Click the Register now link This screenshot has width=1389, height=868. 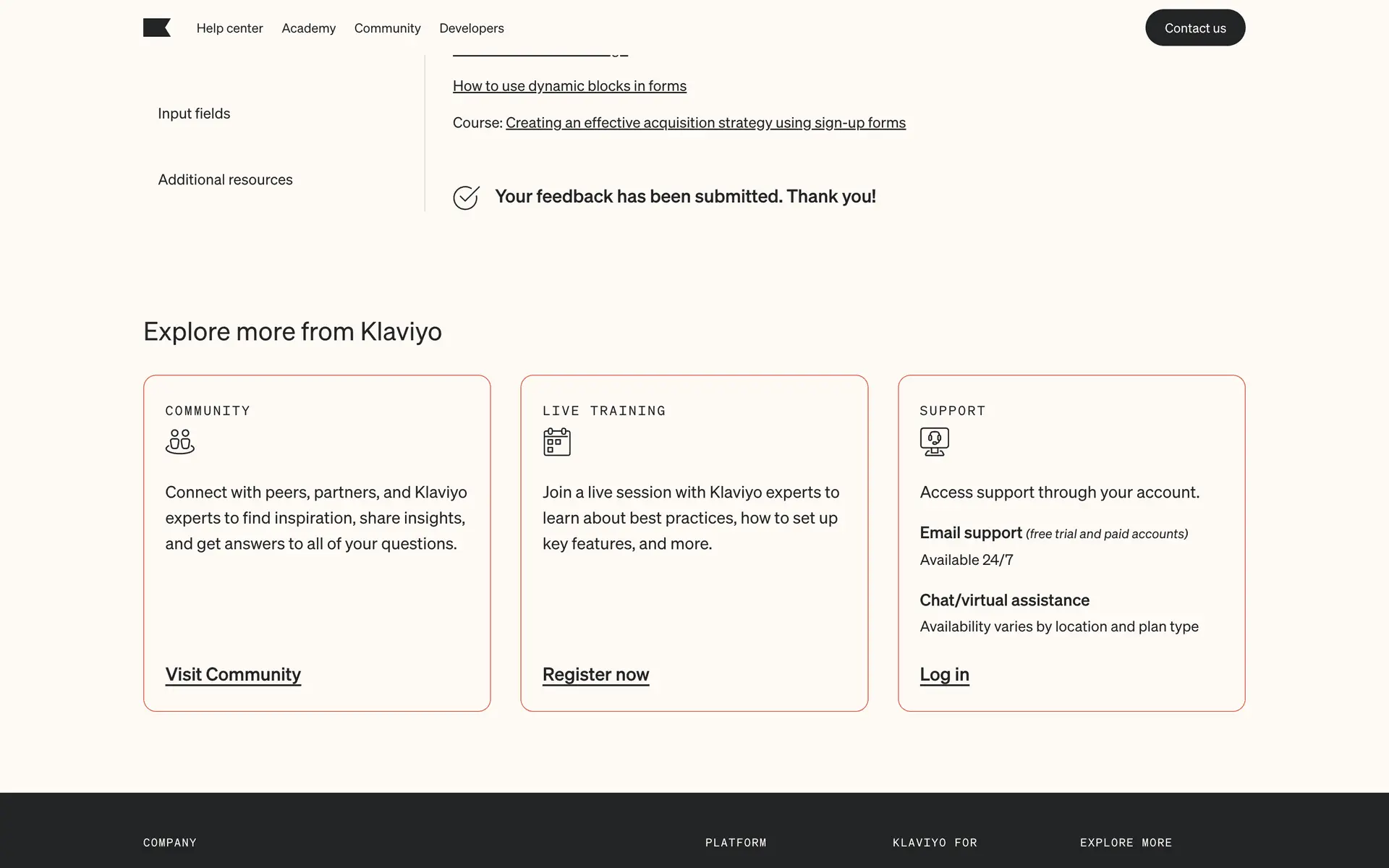click(x=595, y=674)
